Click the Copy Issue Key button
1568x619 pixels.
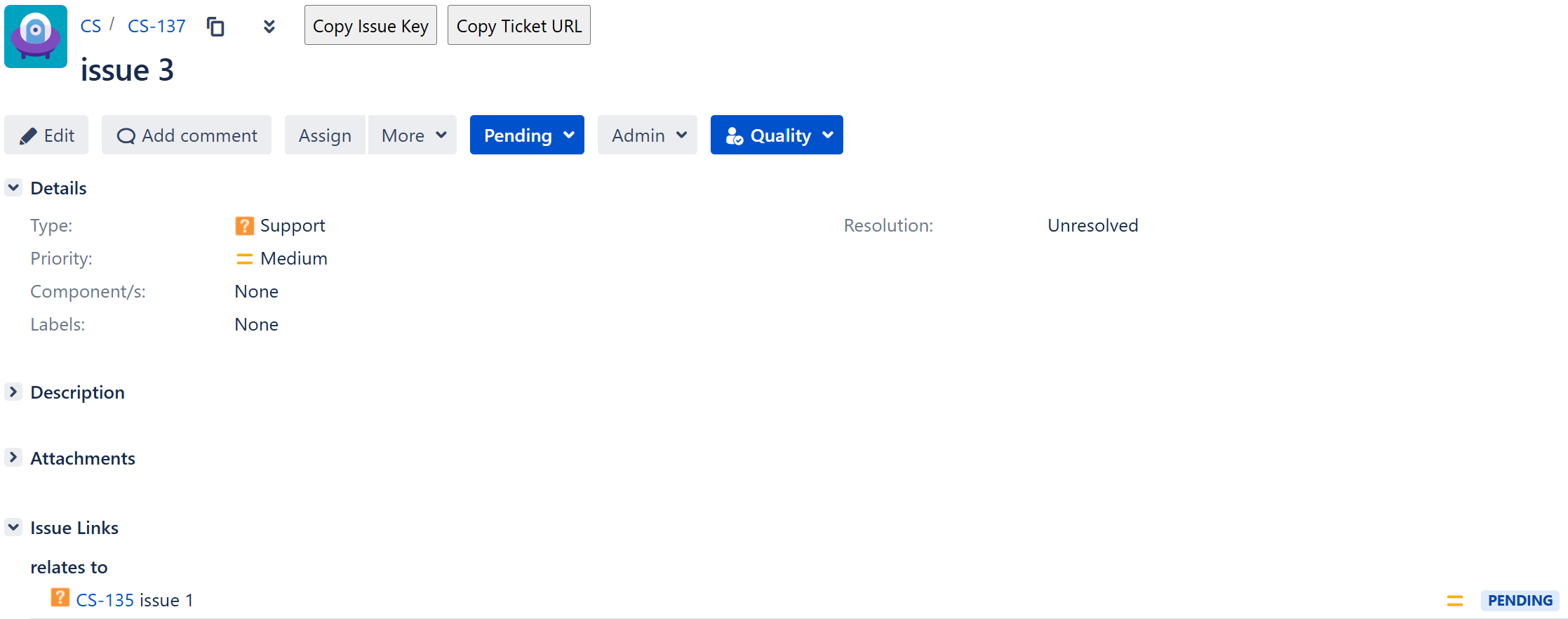370,25
